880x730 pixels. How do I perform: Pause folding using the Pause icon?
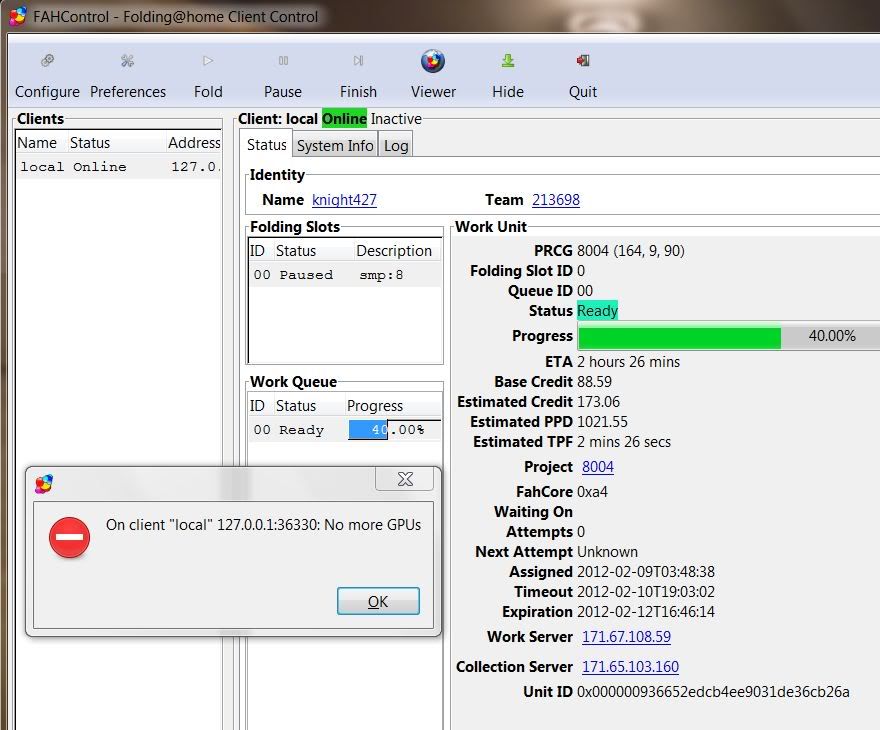pos(283,61)
